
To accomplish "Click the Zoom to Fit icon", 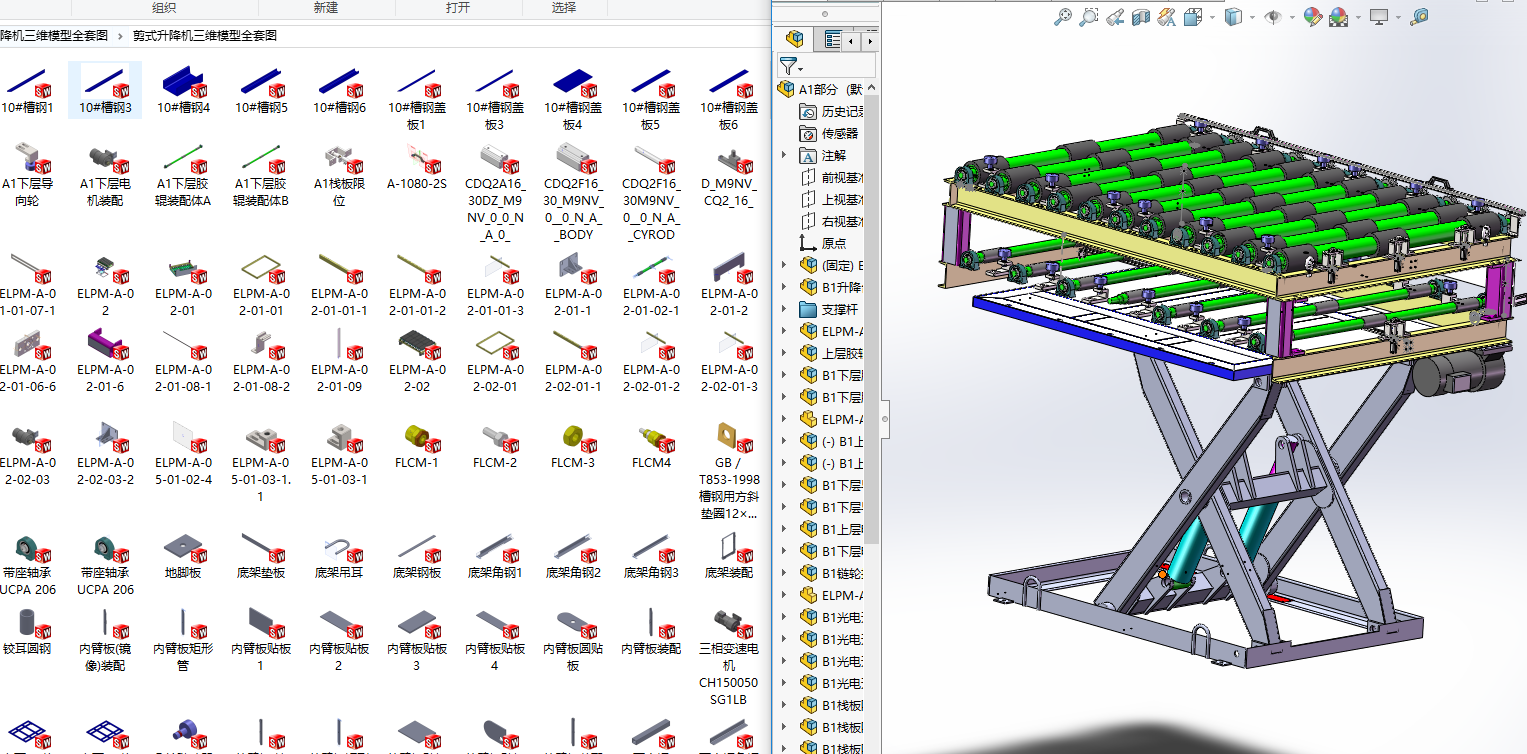I will [x=1063, y=17].
